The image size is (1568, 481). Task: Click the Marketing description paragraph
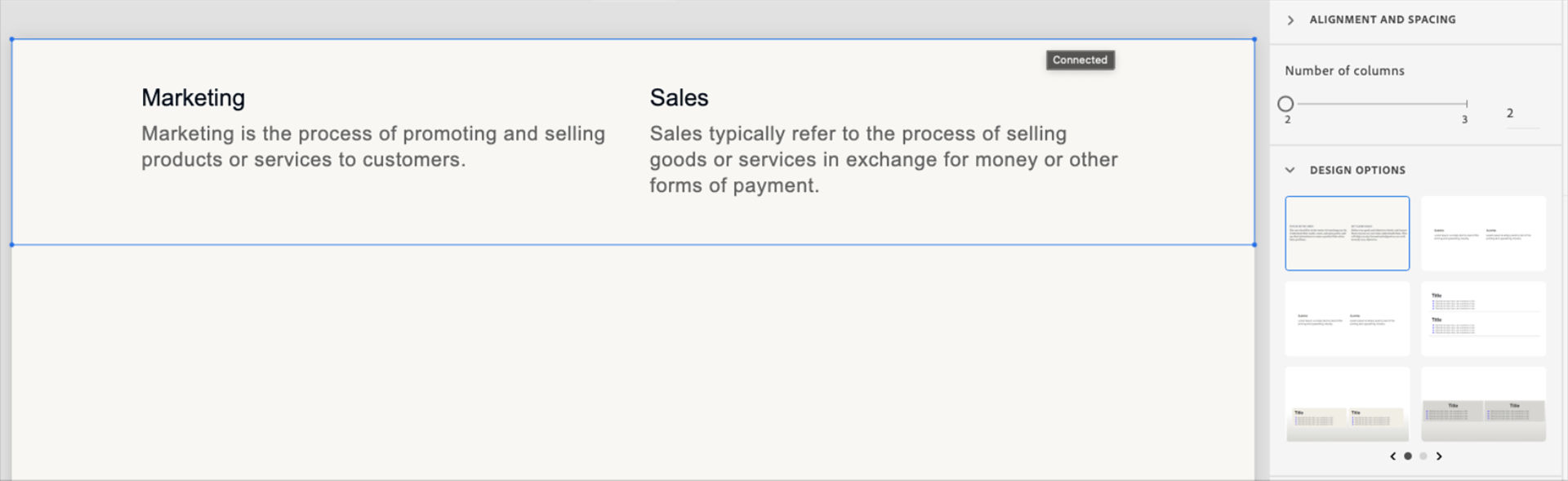(x=372, y=147)
